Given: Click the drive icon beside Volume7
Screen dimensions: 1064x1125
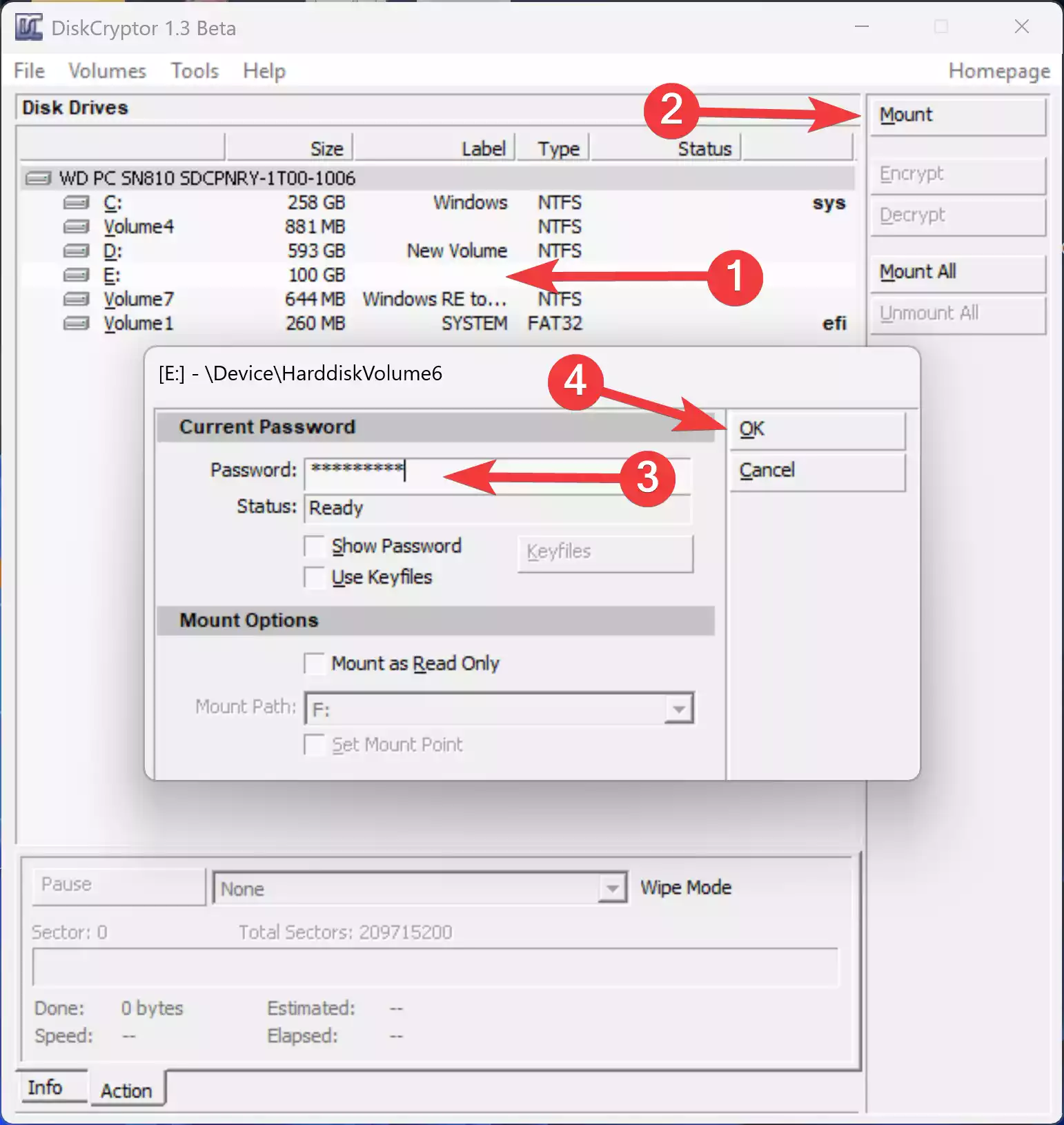Looking at the screenshot, I should pyautogui.click(x=76, y=300).
